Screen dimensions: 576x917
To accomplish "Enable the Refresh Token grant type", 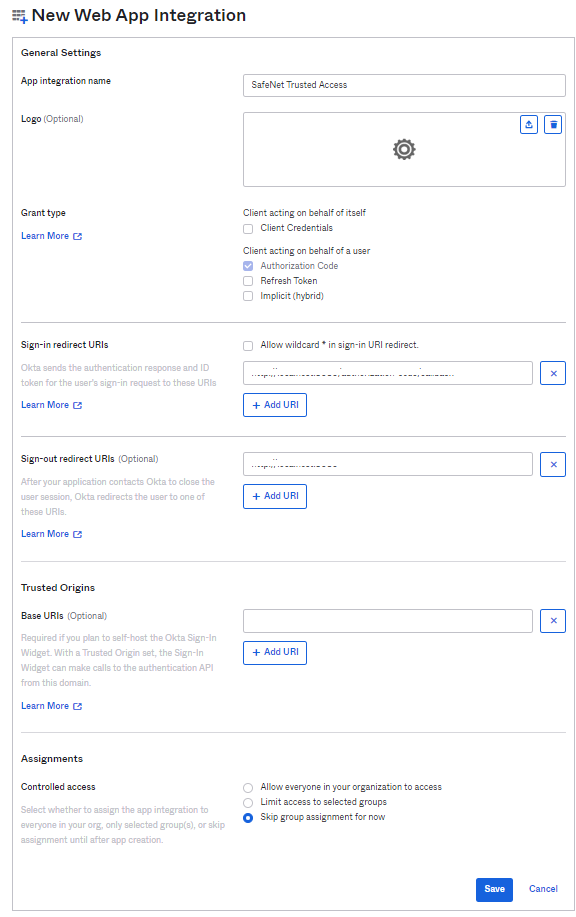I will pyautogui.click(x=248, y=281).
